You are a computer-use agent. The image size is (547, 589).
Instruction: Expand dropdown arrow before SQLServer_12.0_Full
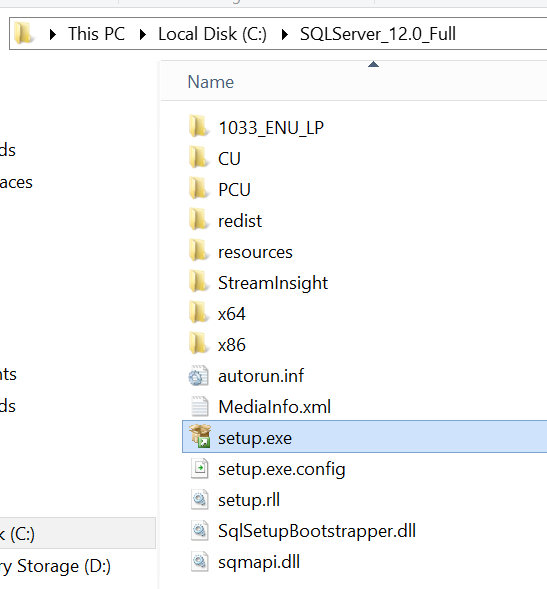coord(285,35)
